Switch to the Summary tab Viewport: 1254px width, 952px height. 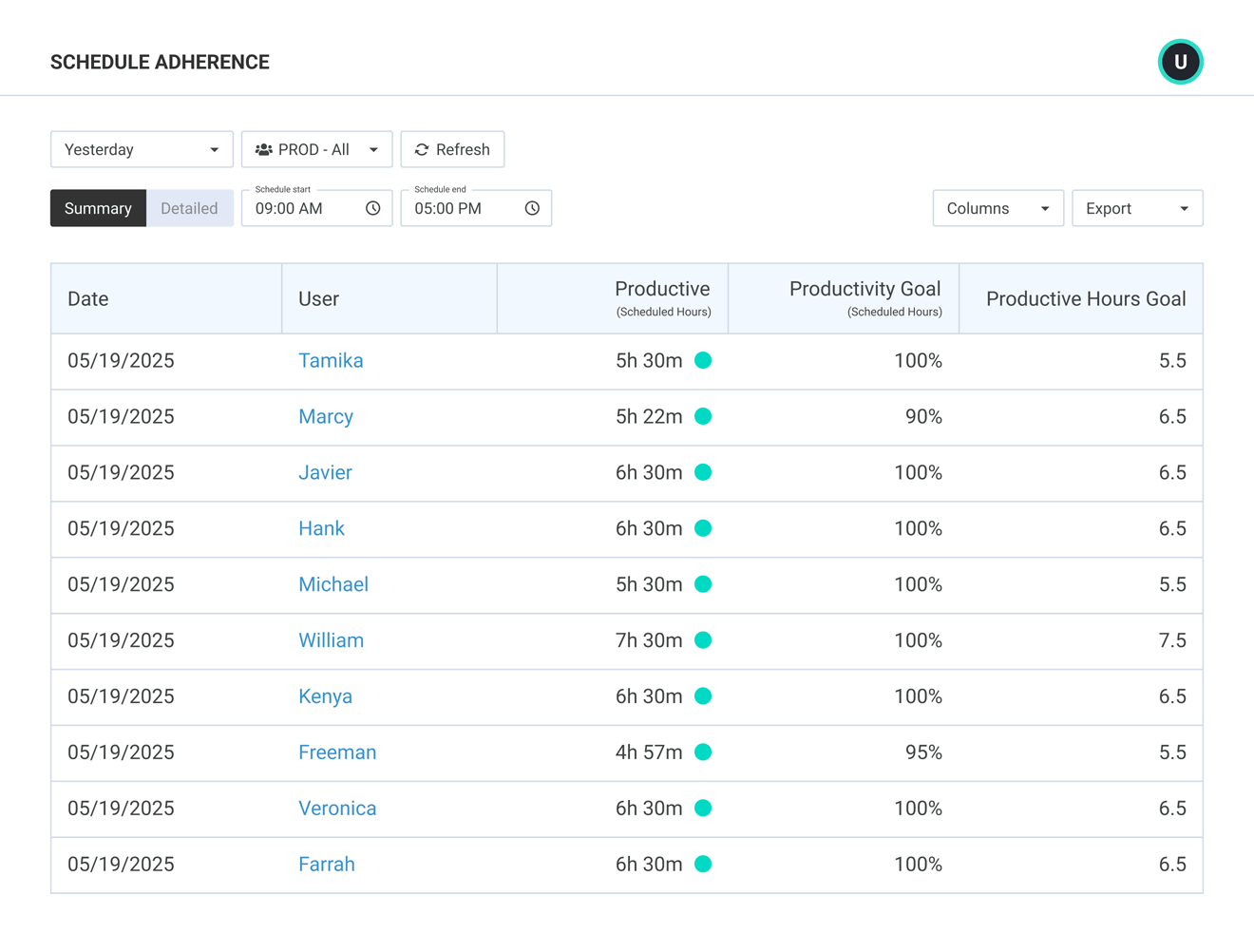click(x=98, y=208)
